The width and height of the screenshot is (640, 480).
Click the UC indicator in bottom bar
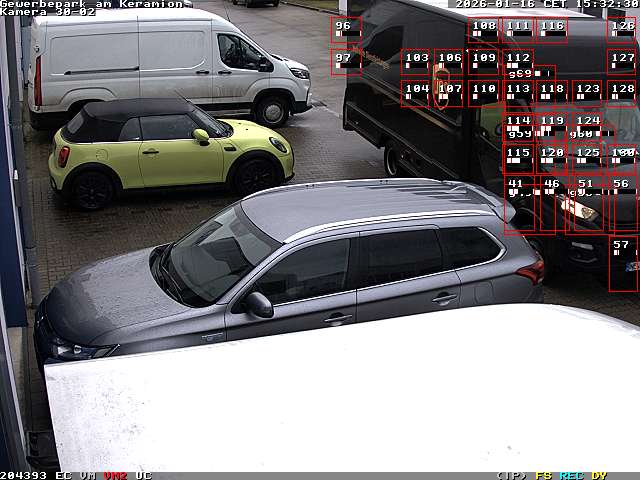point(143,475)
